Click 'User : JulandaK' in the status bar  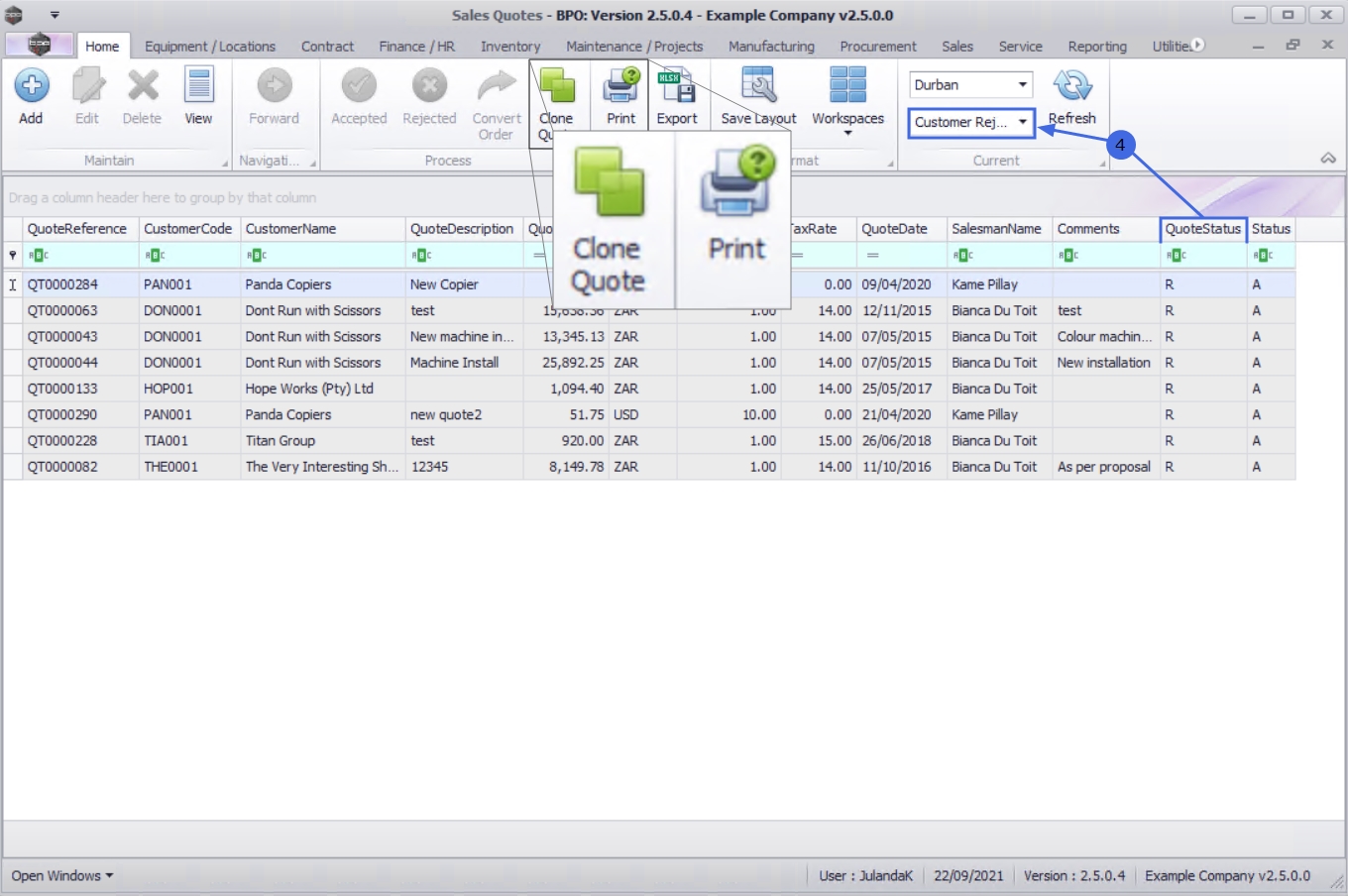(x=866, y=876)
